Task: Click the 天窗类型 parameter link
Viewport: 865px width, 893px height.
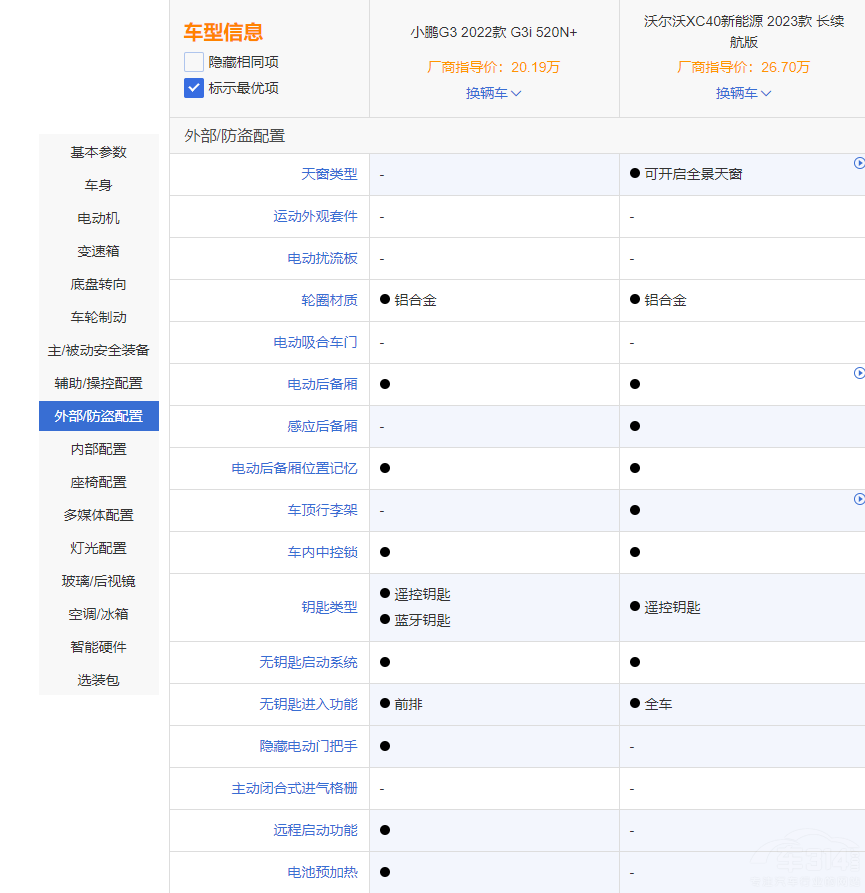Action: pos(329,174)
